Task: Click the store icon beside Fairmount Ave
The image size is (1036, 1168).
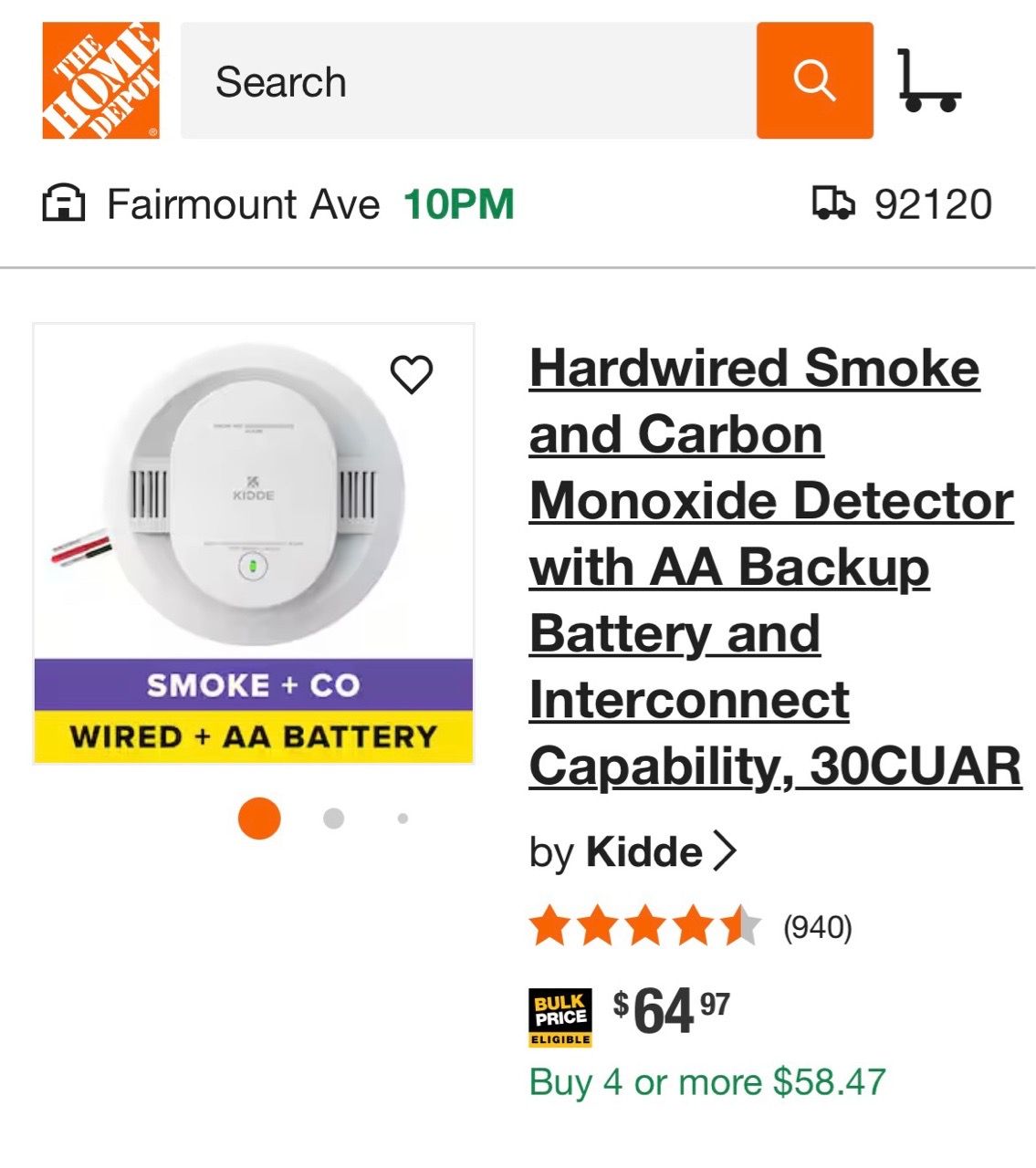Action: coord(64,203)
